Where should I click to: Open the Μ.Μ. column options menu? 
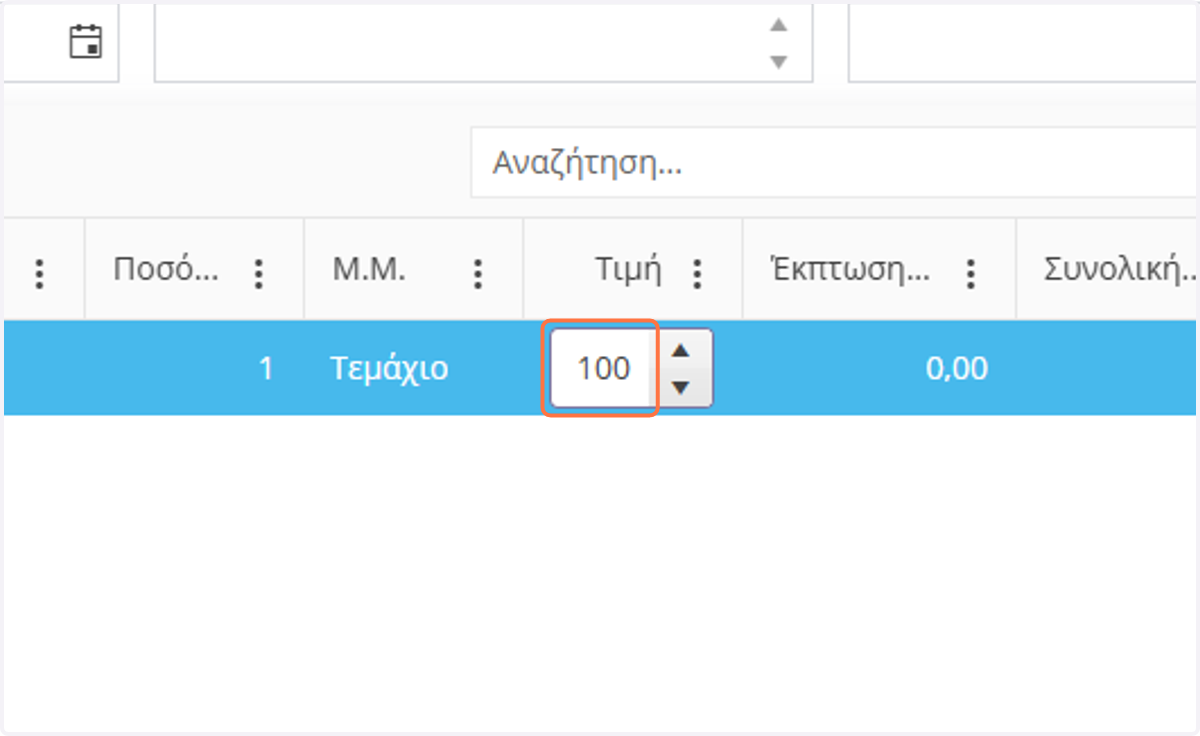point(478,273)
